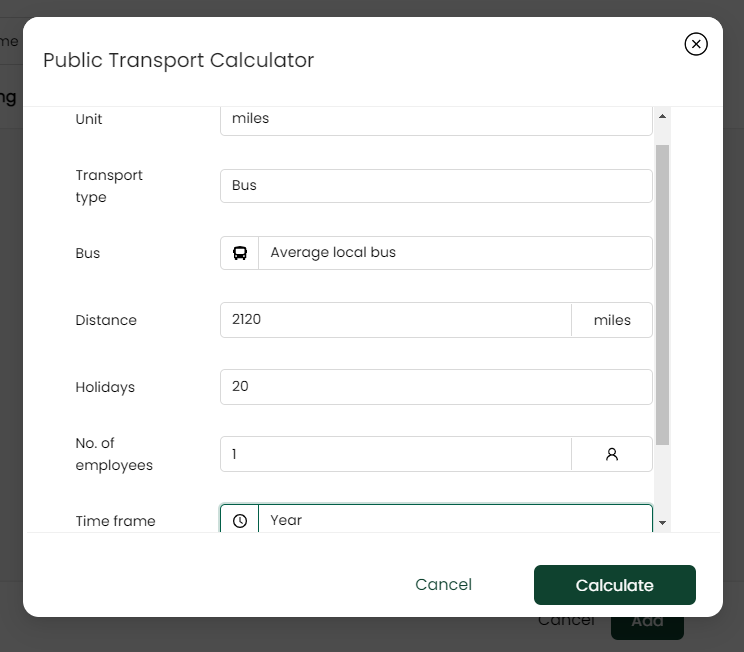This screenshot has height=652, width=744.
Task: Click the Time frame label
Action: 115,521
